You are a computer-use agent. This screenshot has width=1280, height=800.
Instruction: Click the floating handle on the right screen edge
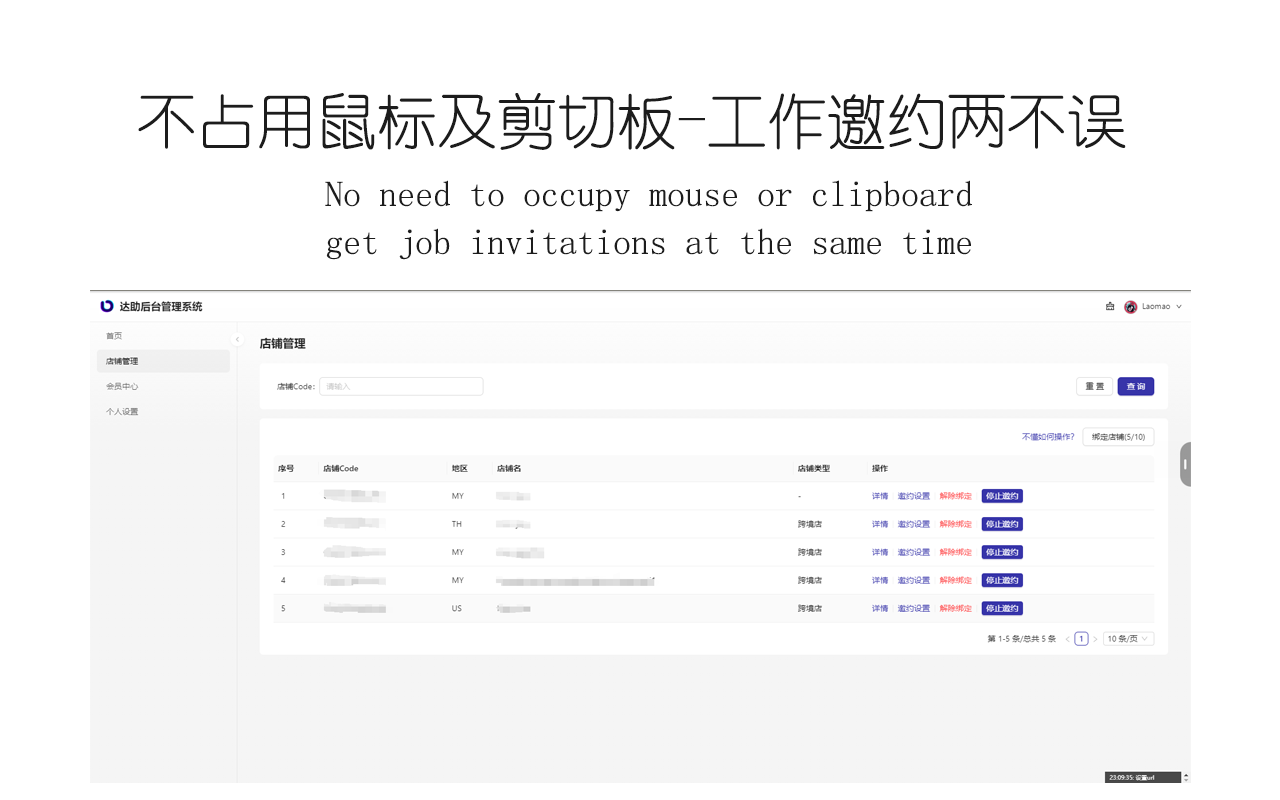coord(1185,463)
